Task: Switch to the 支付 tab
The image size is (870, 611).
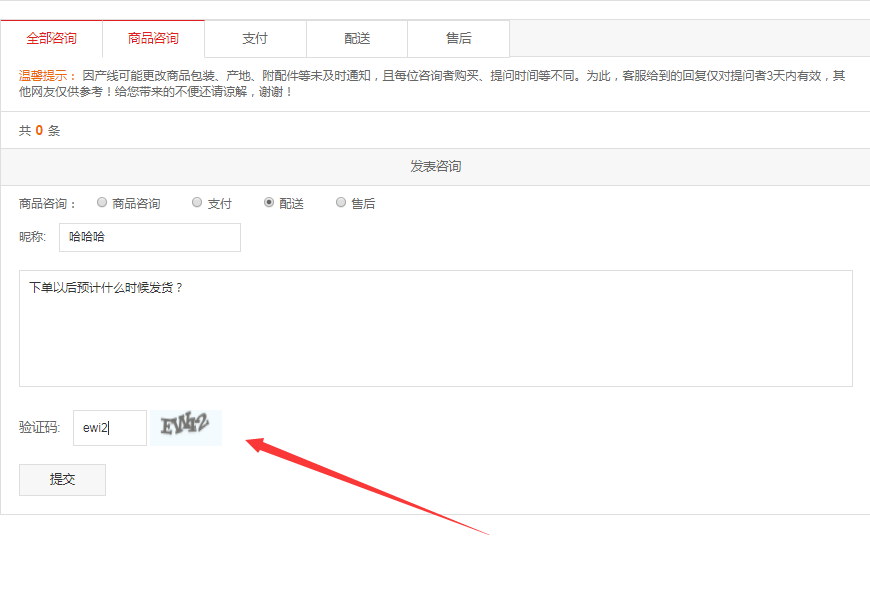Action: (x=255, y=39)
